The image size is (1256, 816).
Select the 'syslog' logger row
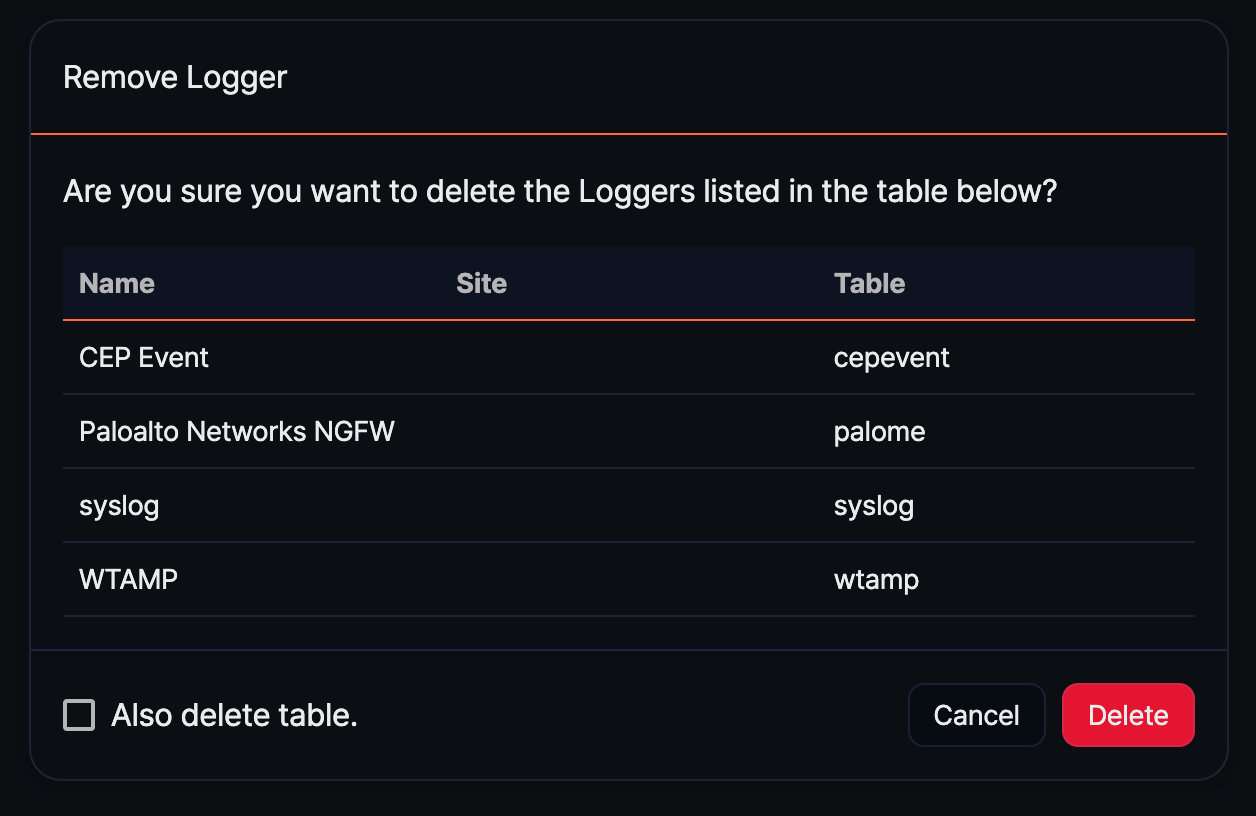pyautogui.click(x=119, y=505)
